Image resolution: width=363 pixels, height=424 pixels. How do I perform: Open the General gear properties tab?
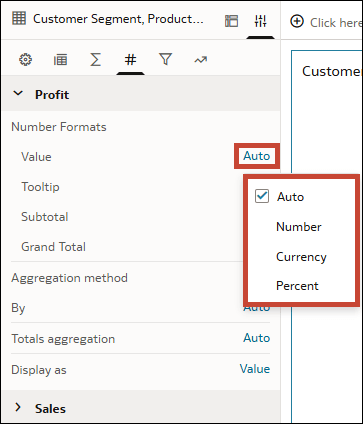(x=26, y=60)
